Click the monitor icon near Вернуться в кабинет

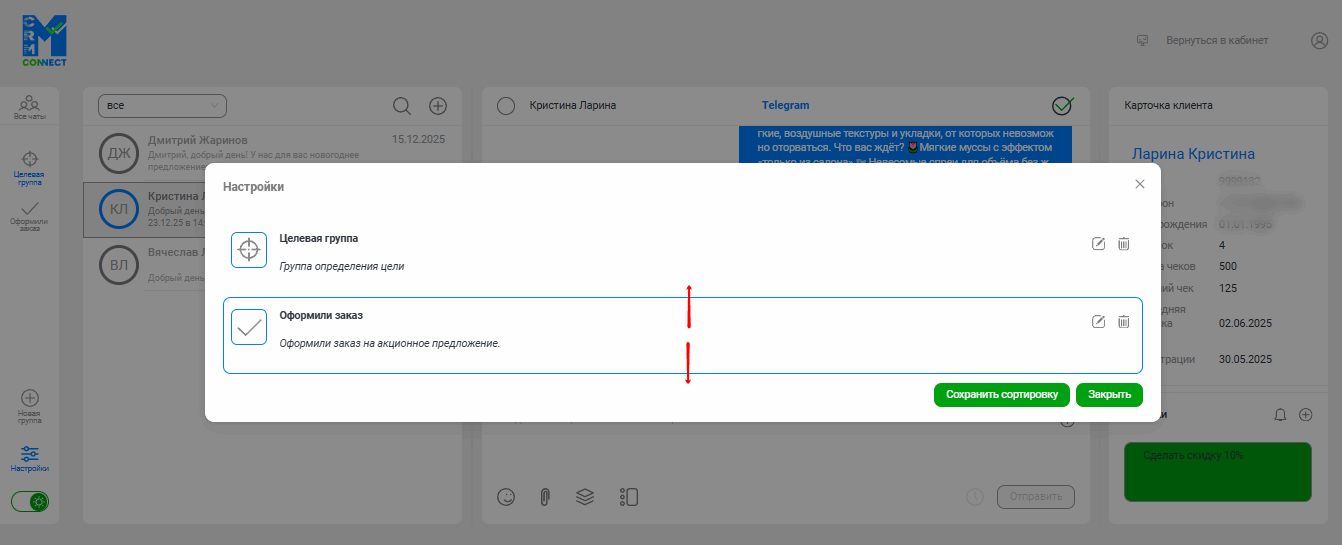coord(1143,41)
